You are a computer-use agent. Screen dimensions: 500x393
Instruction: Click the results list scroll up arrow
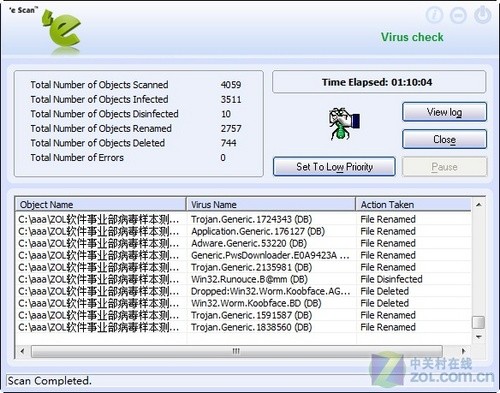pos(478,204)
